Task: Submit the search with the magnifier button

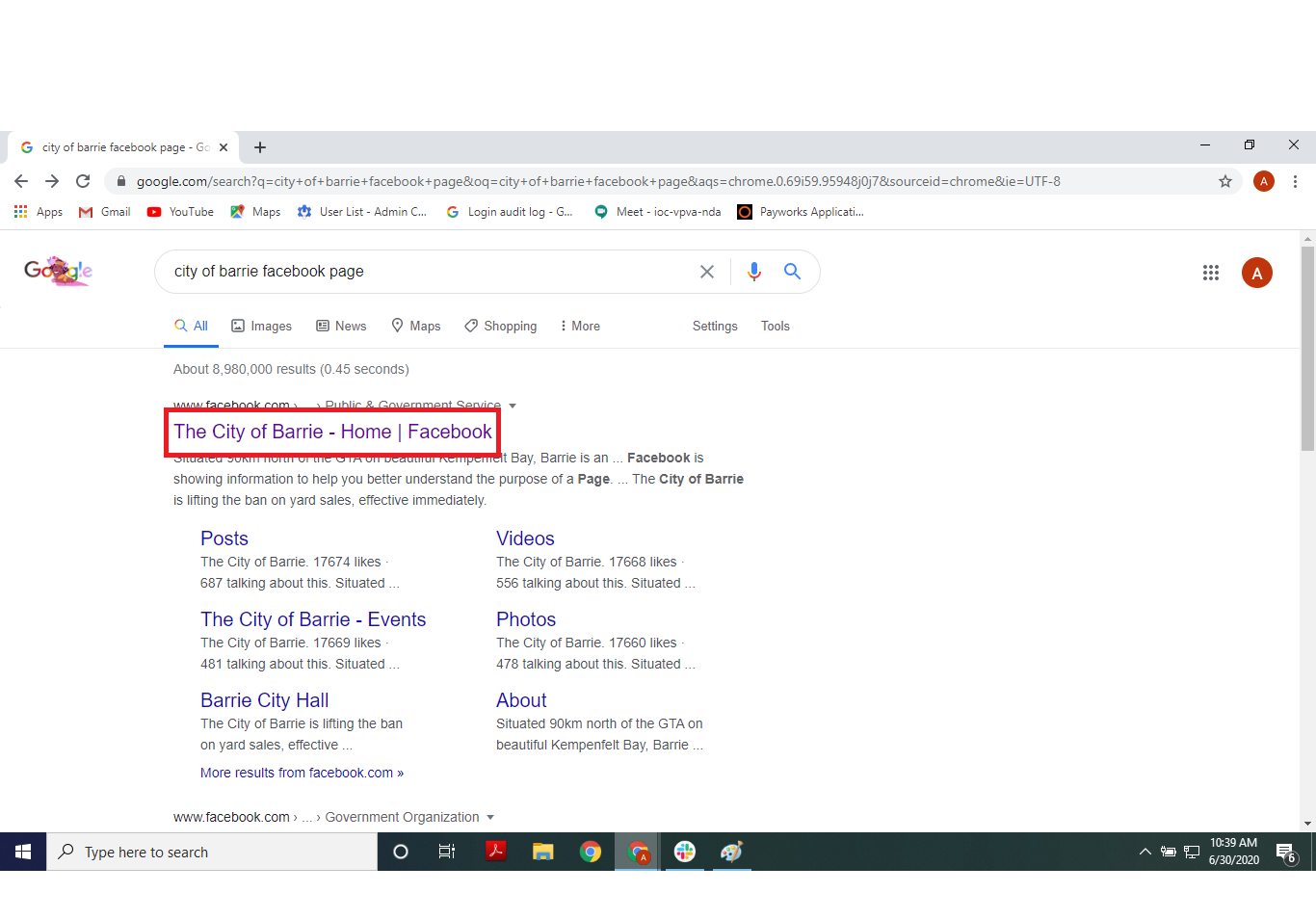Action: [x=792, y=272]
